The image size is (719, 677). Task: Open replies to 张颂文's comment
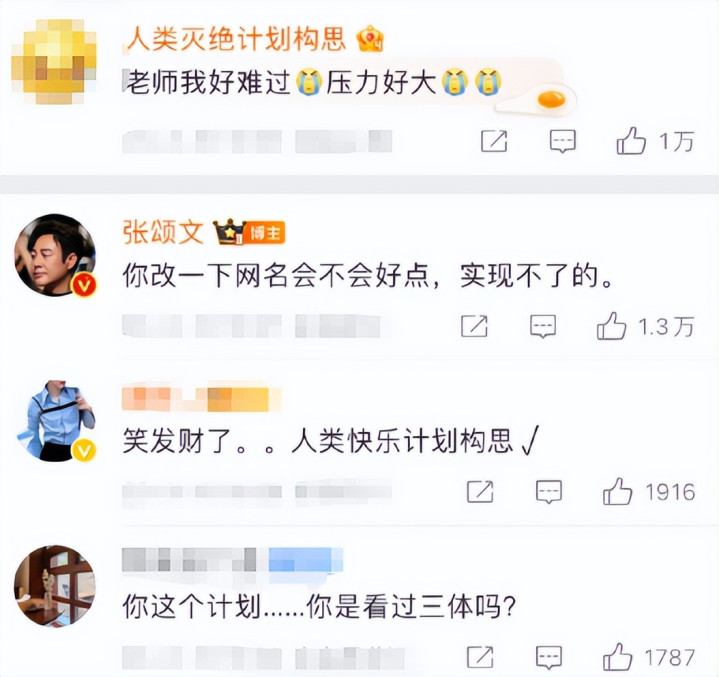tap(543, 326)
